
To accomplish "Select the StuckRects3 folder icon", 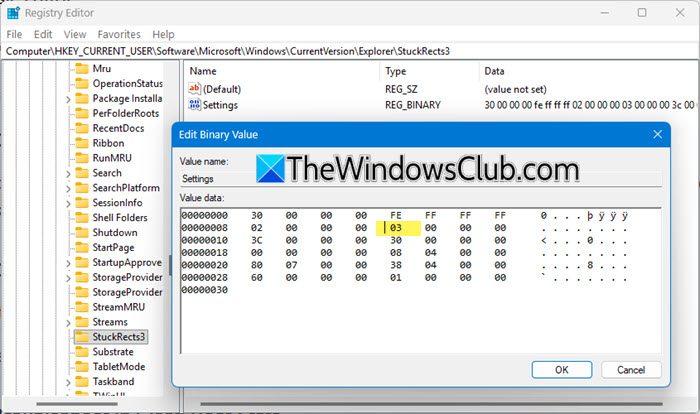I will [82, 337].
